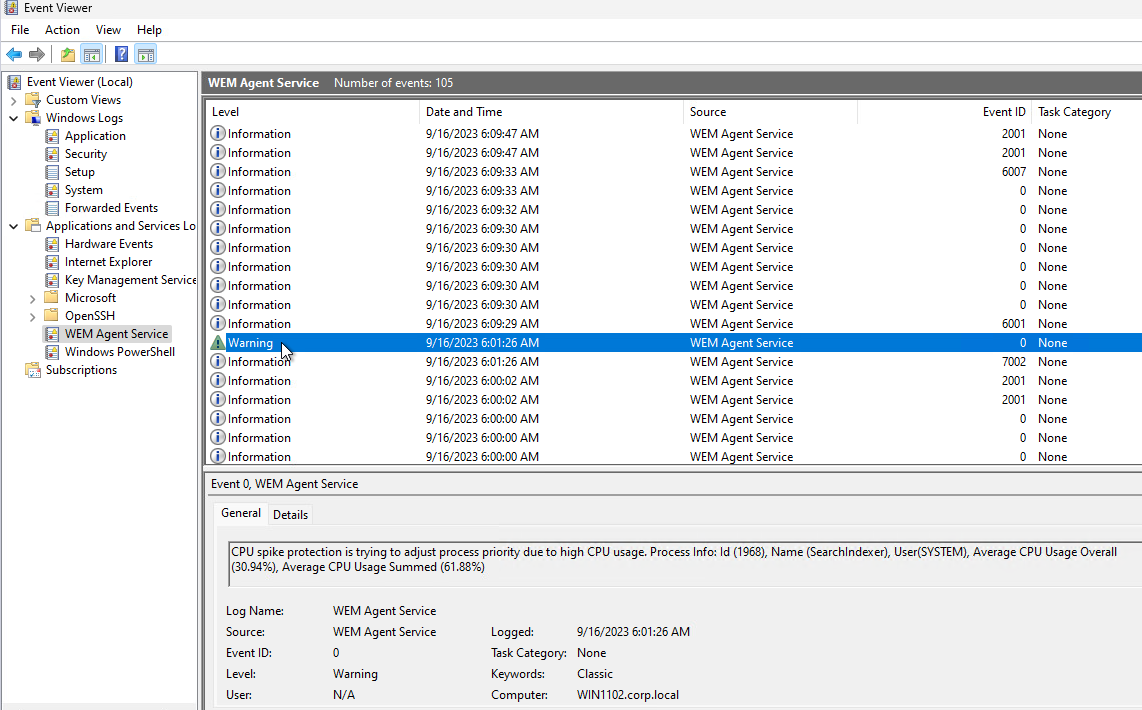Select the Internet Explorer log icon

tap(52, 262)
